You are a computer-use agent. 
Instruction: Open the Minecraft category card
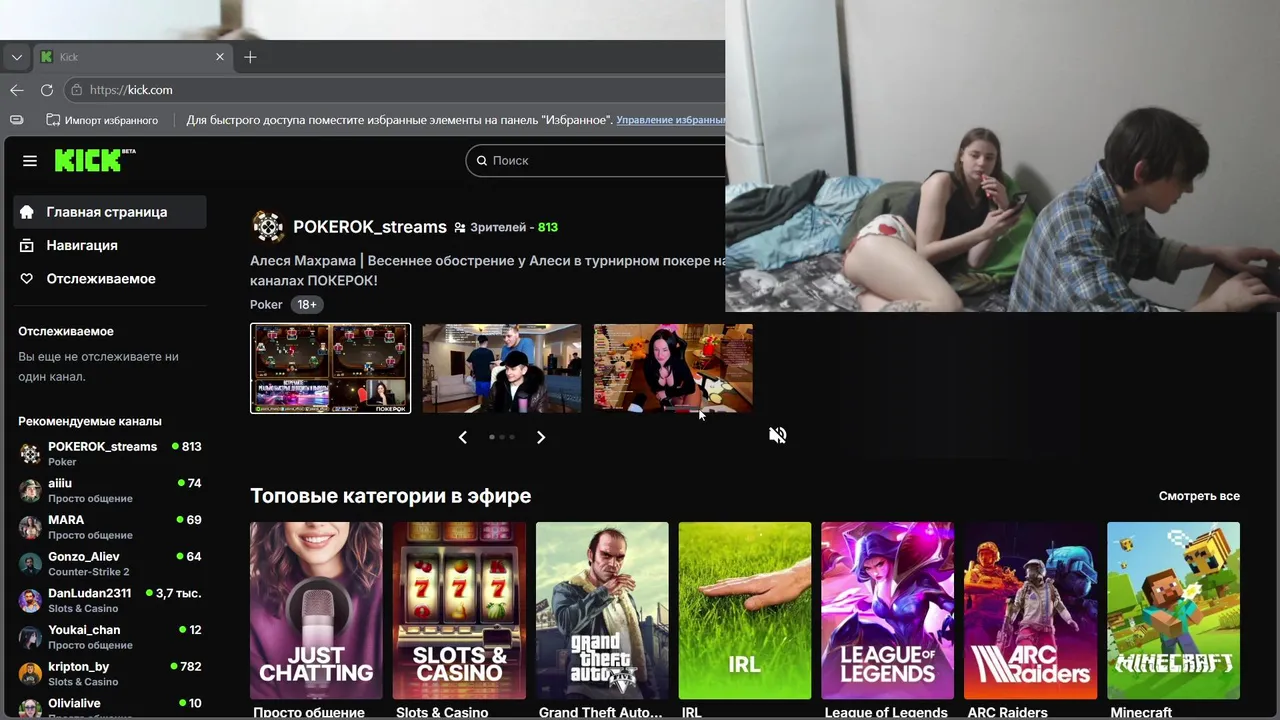[x=1174, y=610]
